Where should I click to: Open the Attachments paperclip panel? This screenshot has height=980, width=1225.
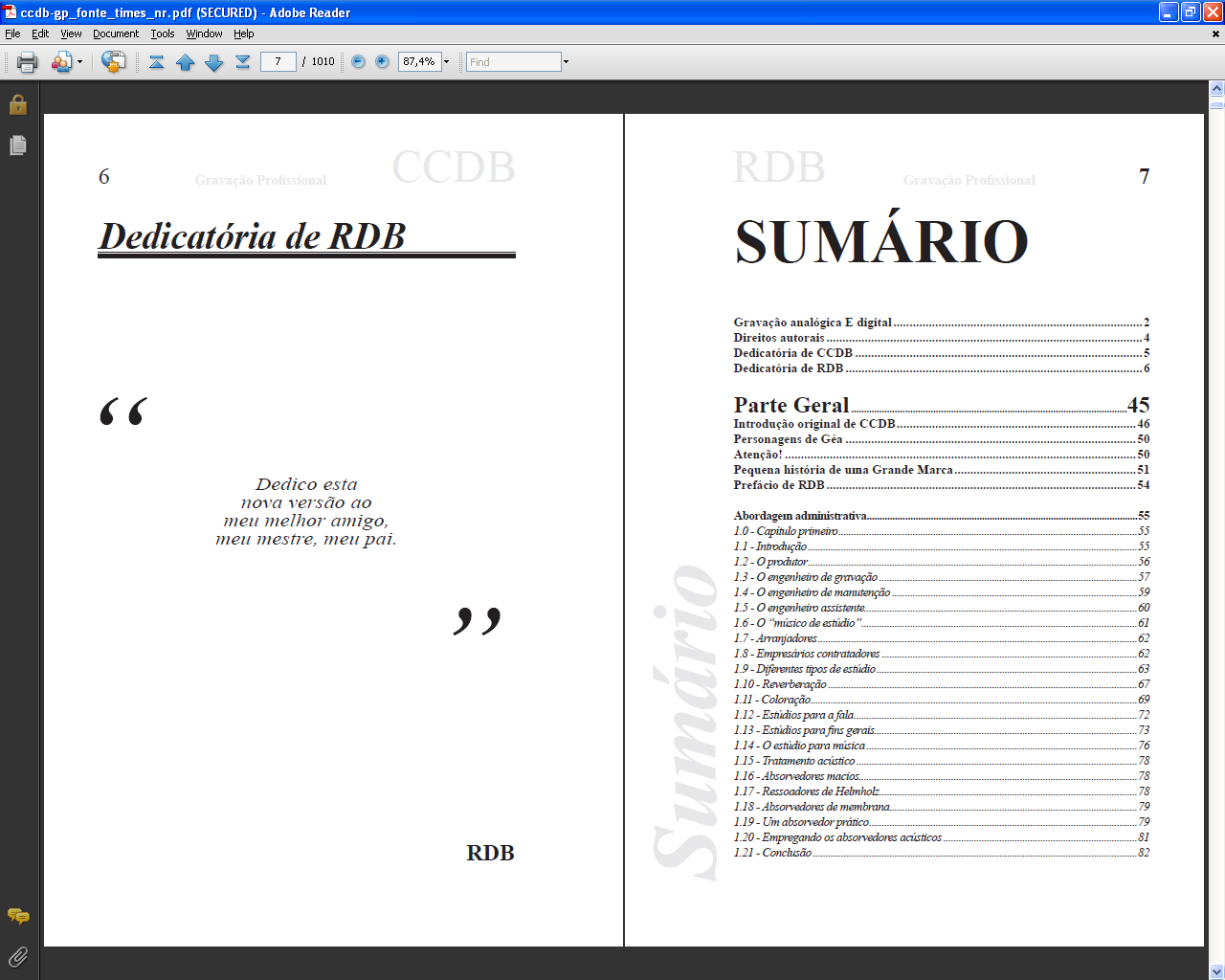pos(17,956)
